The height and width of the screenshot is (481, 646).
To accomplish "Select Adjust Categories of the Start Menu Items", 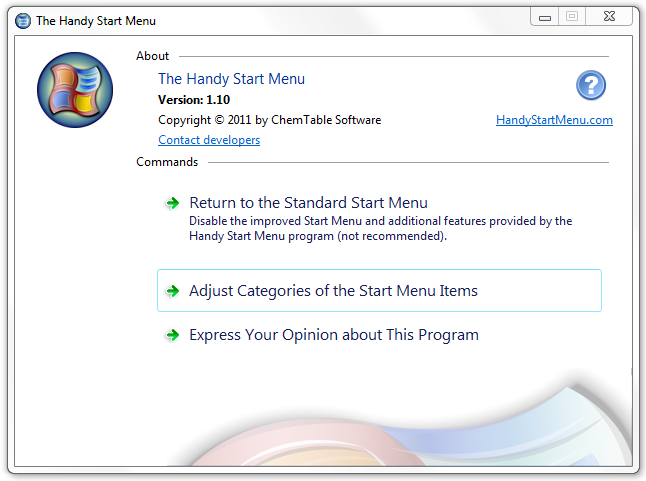I will coord(379,291).
